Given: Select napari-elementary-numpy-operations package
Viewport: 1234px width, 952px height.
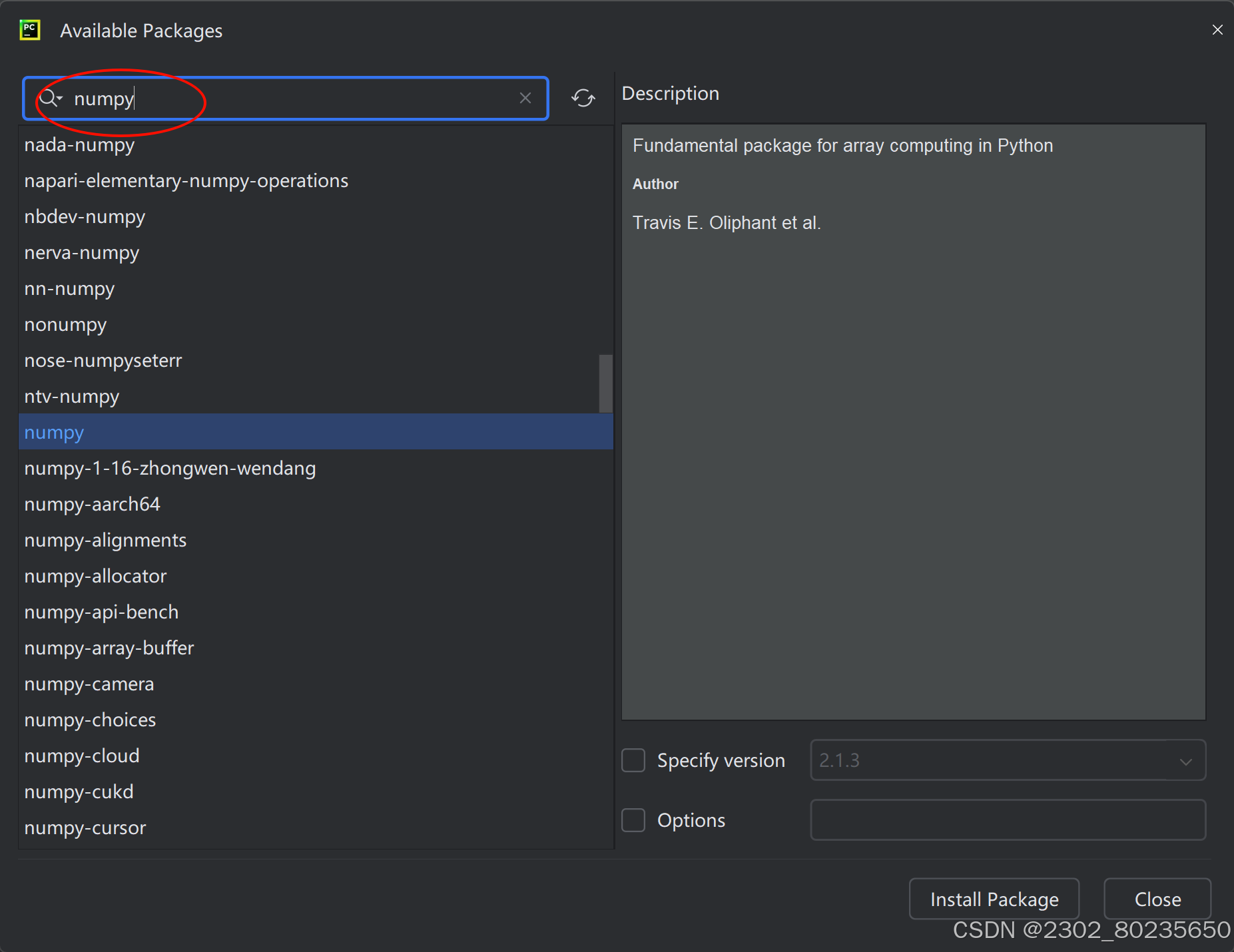Looking at the screenshot, I should 316,180.
